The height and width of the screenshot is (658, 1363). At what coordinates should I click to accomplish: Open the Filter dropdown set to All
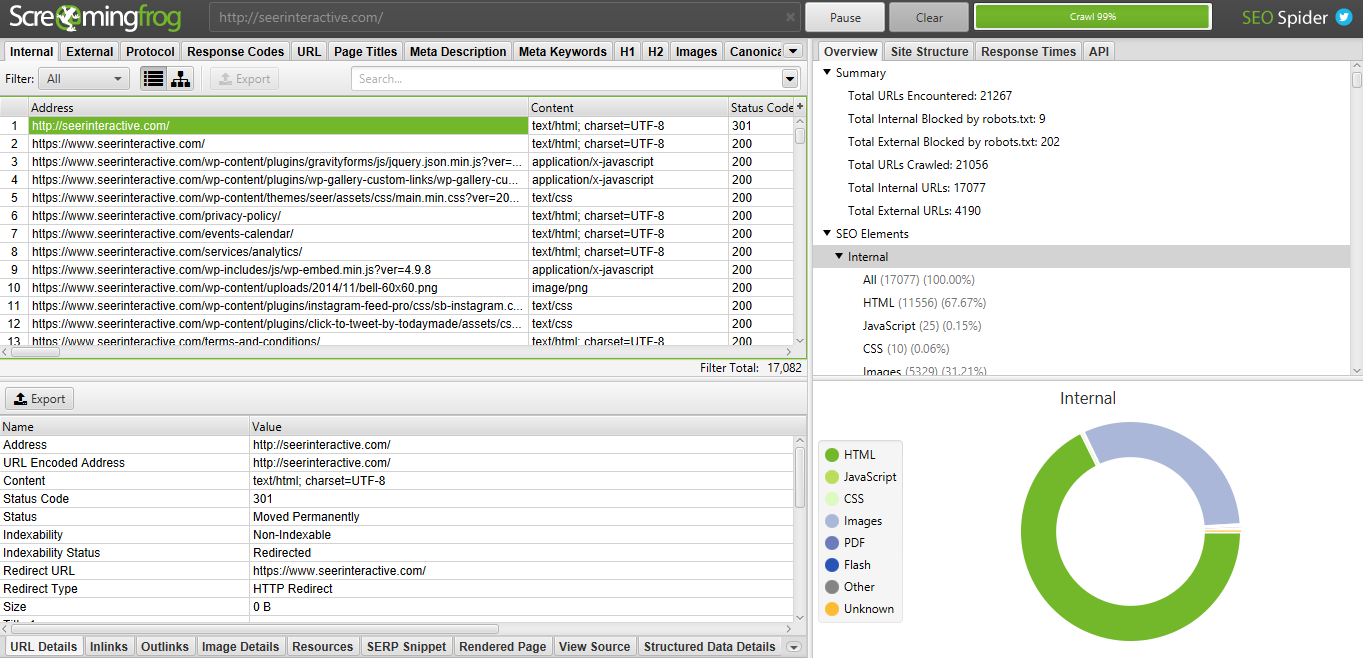[x=84, y=79]
